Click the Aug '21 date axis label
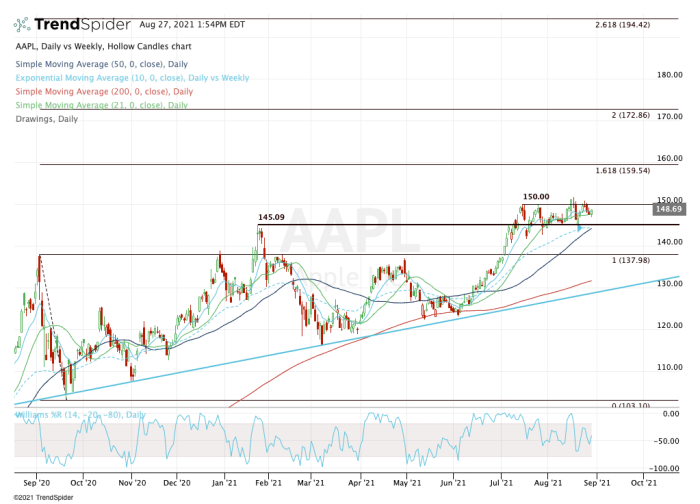 (548, 483)
